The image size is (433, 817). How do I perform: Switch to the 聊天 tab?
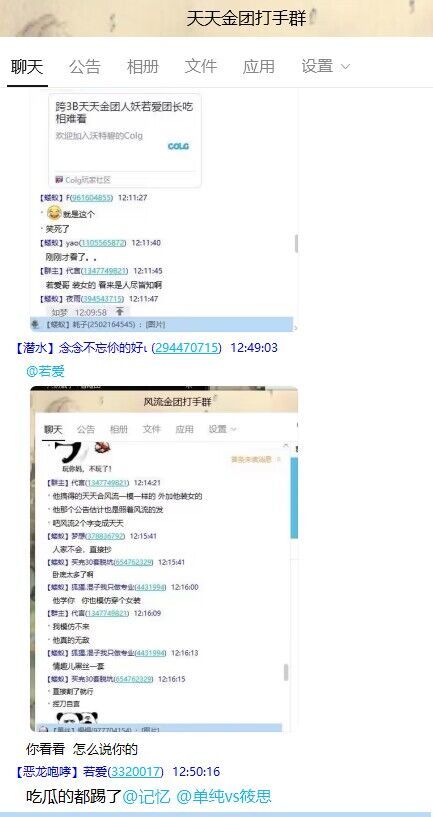point(27,67)
